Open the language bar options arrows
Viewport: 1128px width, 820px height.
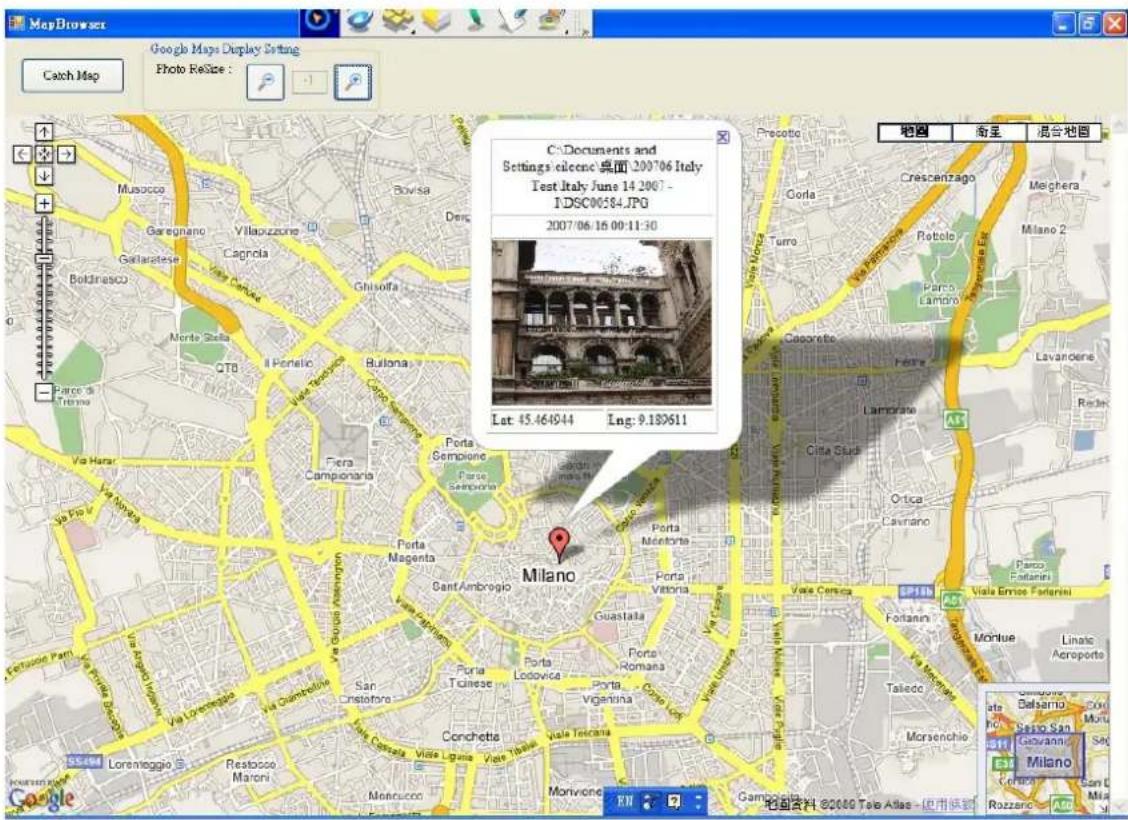click(x=698, y=801)
